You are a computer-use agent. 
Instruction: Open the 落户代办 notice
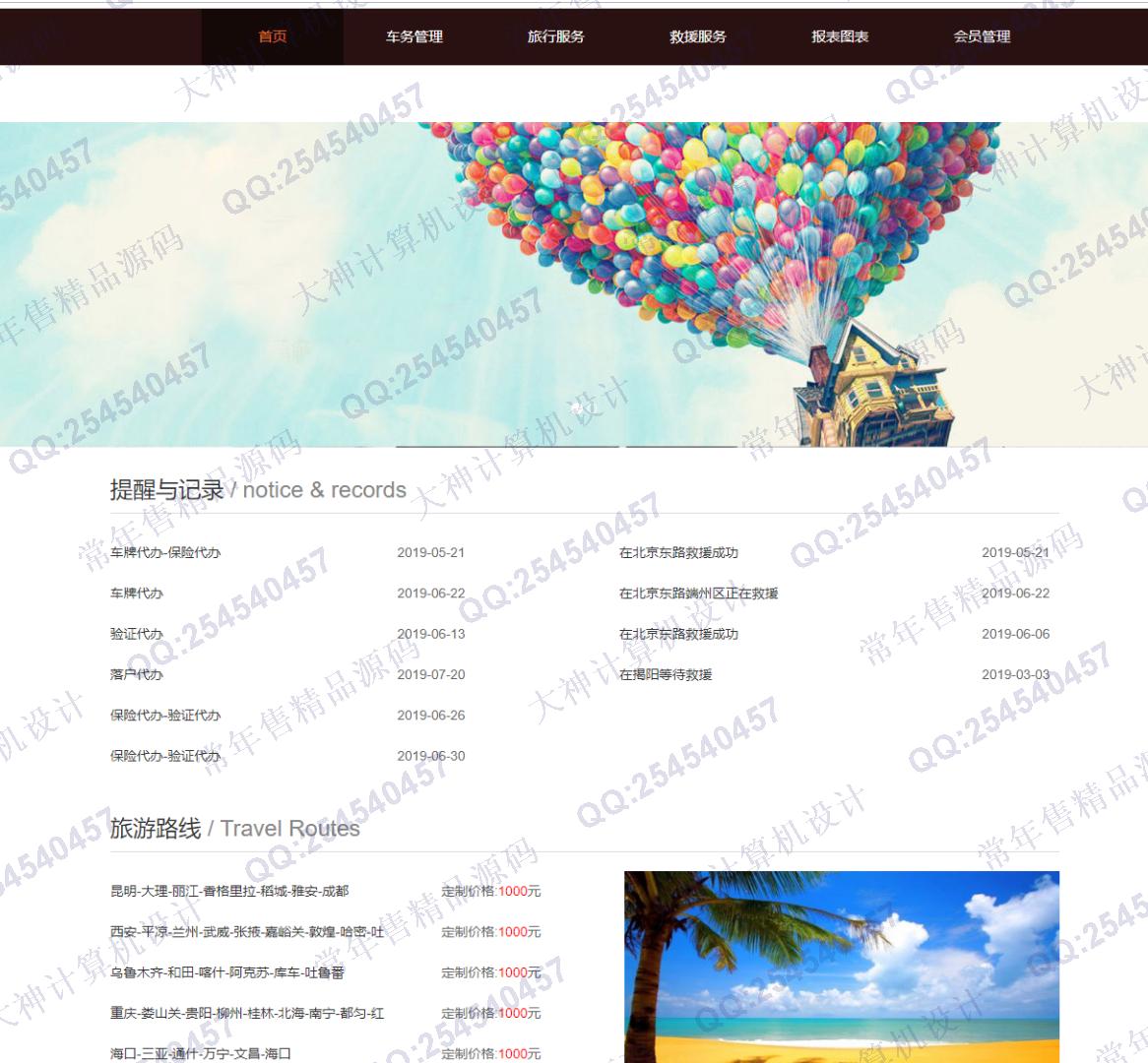click(x=137, y=674)
